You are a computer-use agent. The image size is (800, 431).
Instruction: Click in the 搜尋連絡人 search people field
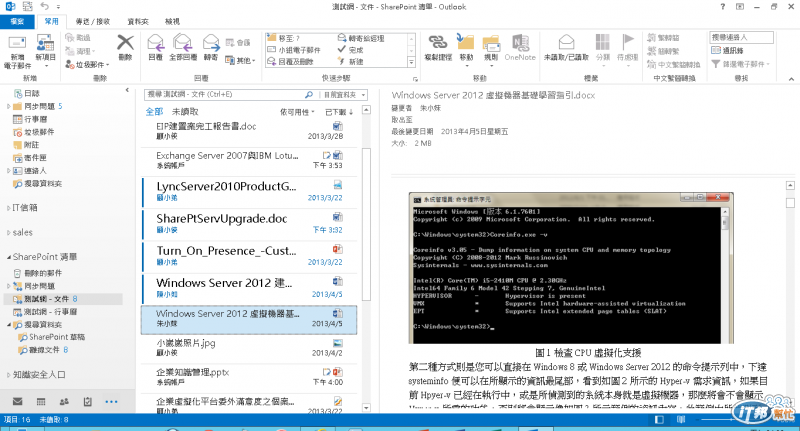click(x=741, y=37)
